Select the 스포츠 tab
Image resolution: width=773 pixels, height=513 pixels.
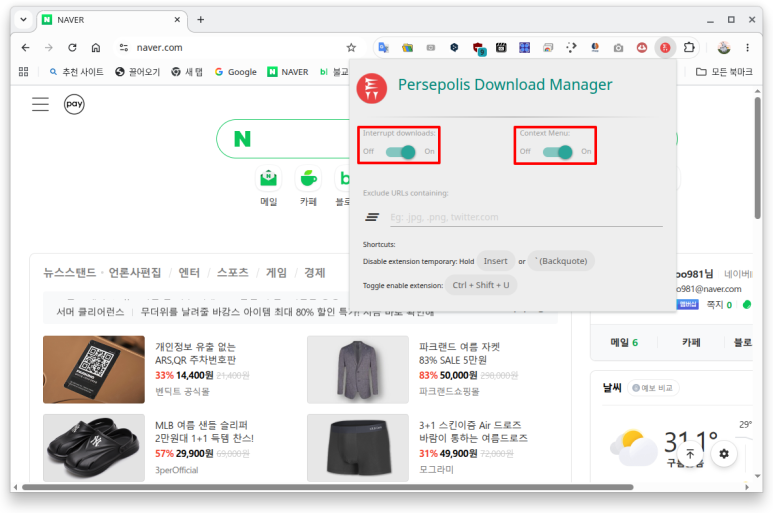(233, 273)
